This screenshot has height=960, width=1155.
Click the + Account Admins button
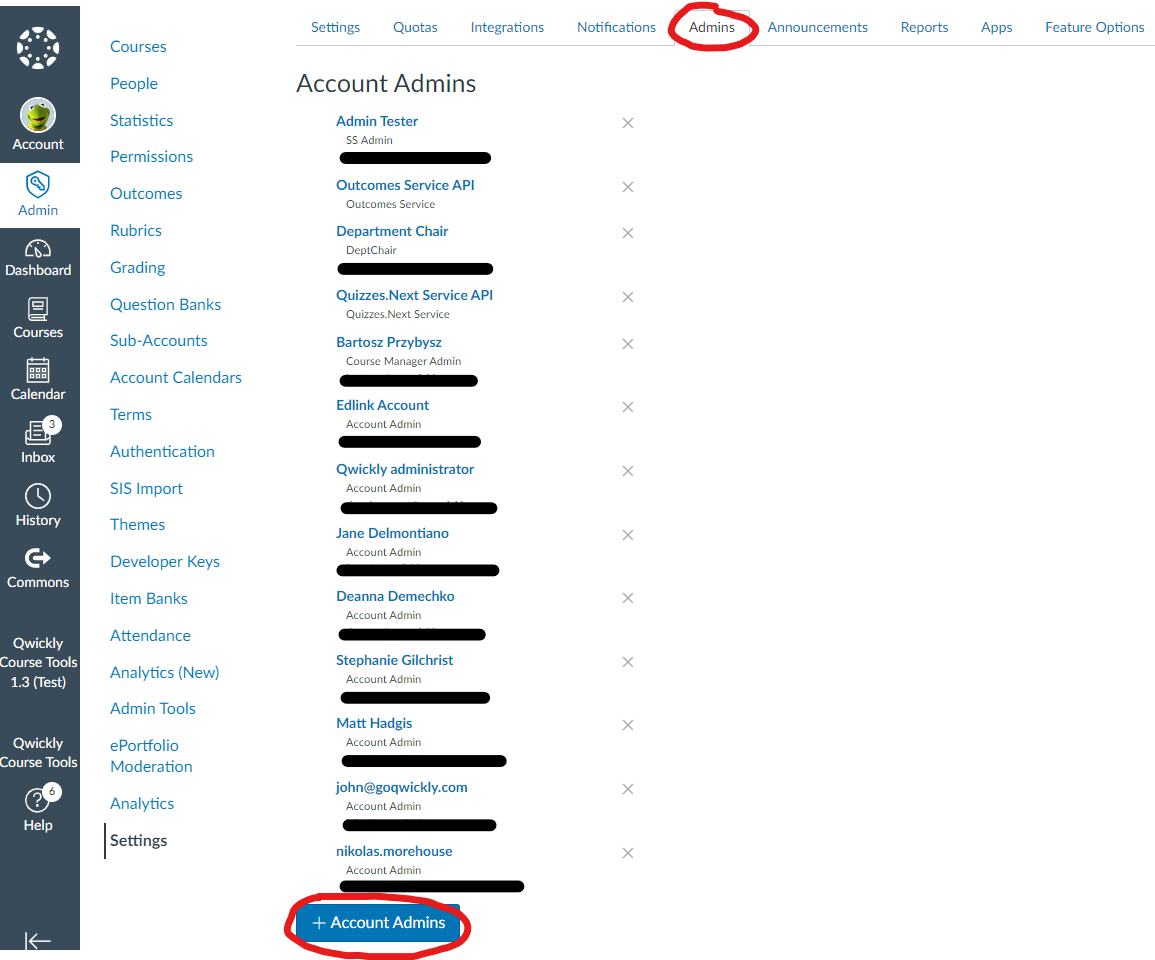379,923
